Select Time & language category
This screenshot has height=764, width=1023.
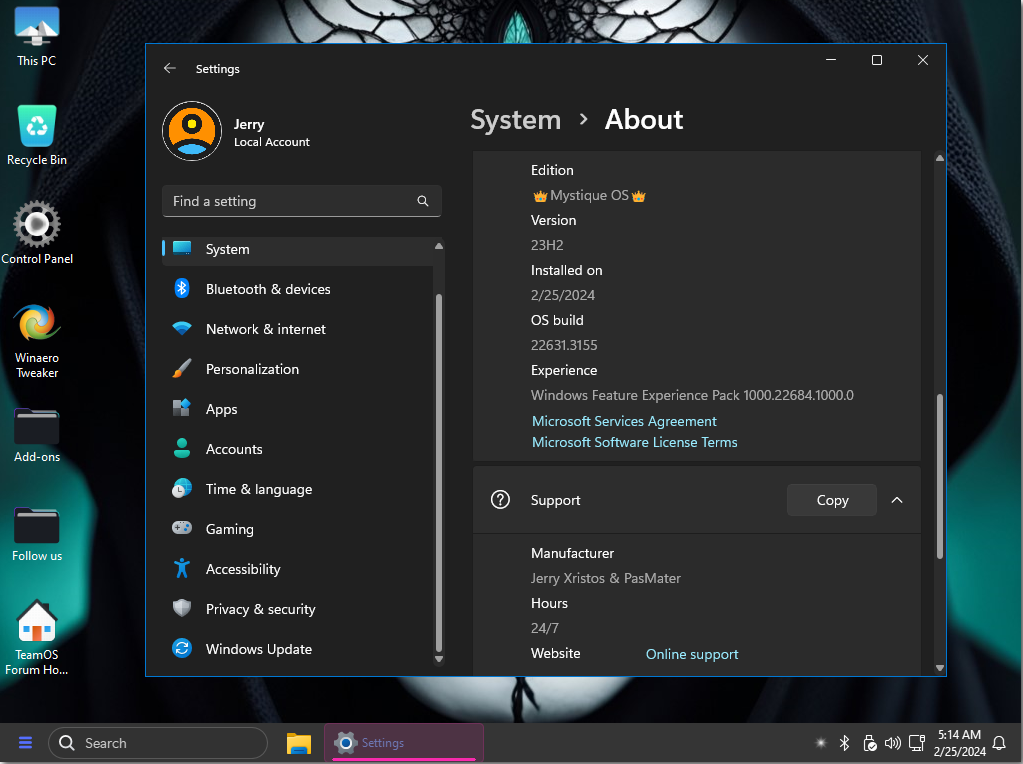click(x=258, y=489)
